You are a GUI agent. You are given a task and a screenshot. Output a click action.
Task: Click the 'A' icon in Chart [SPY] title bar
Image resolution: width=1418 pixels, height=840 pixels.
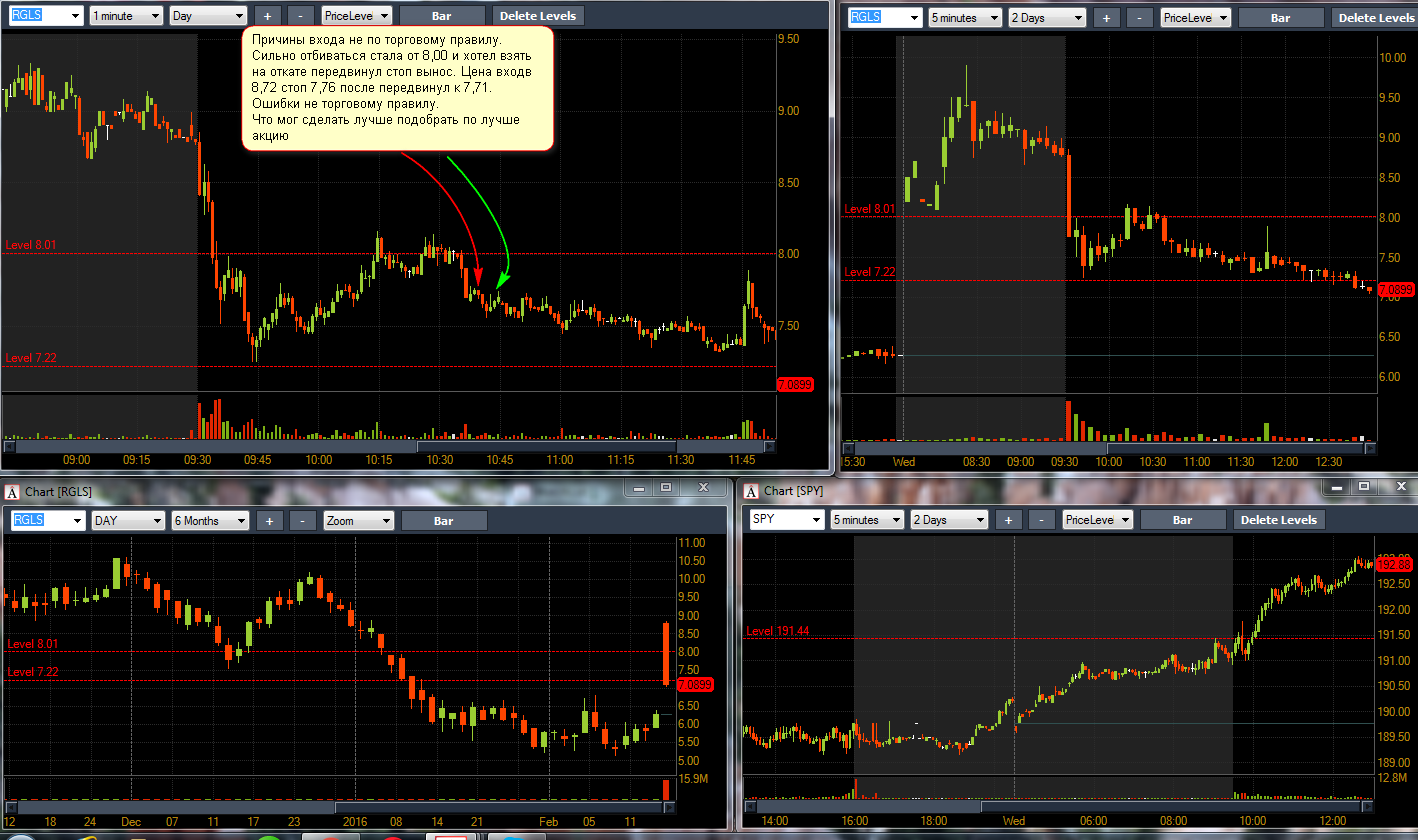click(751, 491)
